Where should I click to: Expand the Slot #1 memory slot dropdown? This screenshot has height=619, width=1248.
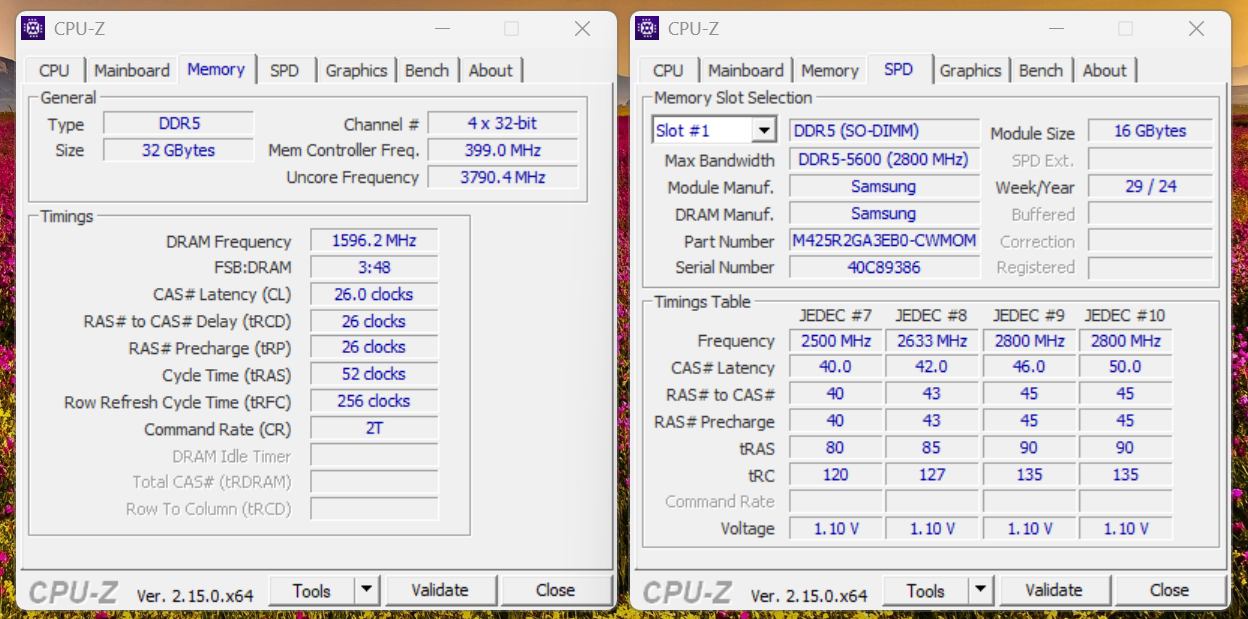tap(765, 131)
